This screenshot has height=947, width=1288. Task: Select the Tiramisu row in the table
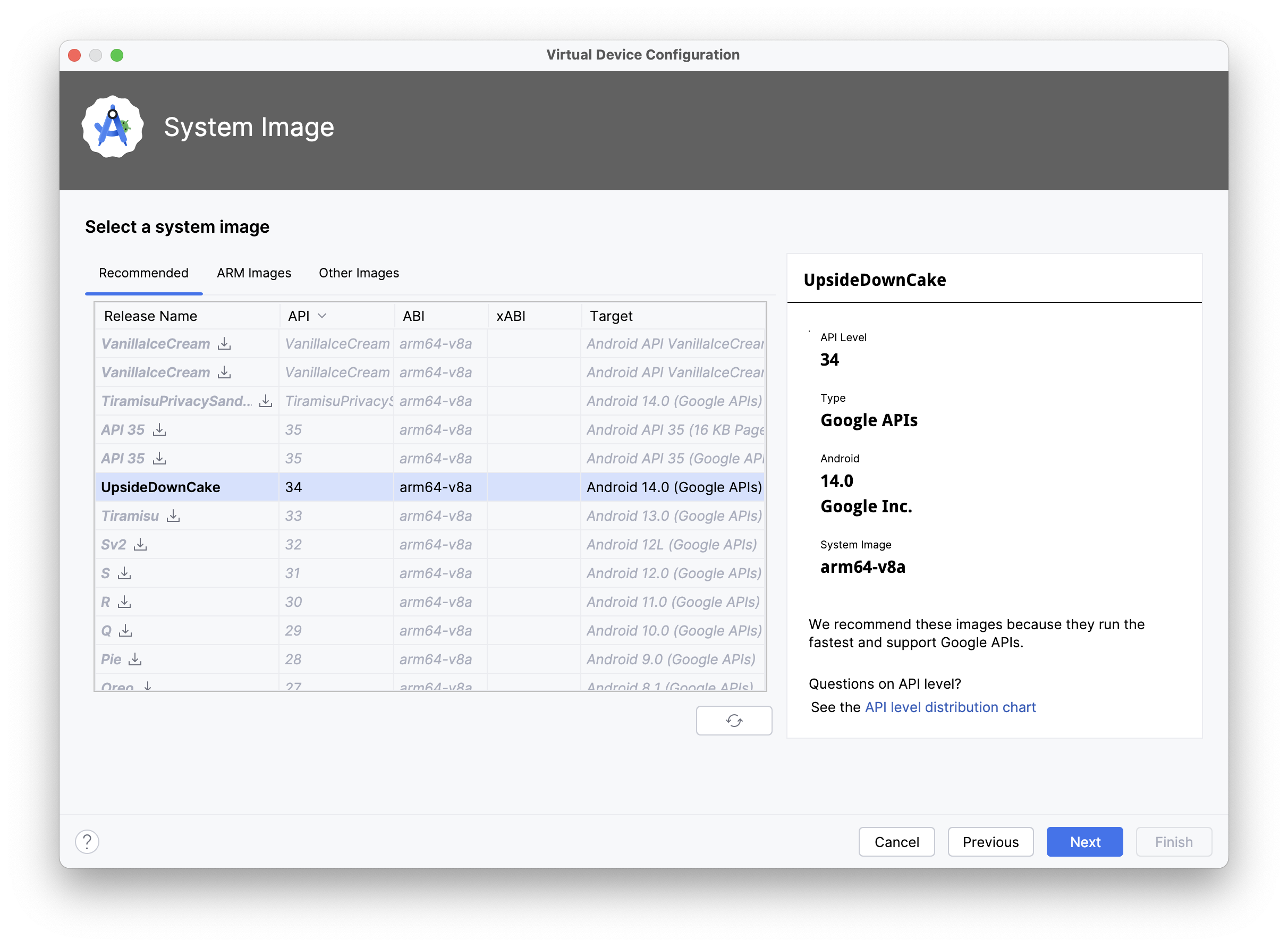click(x=344, y=516)
